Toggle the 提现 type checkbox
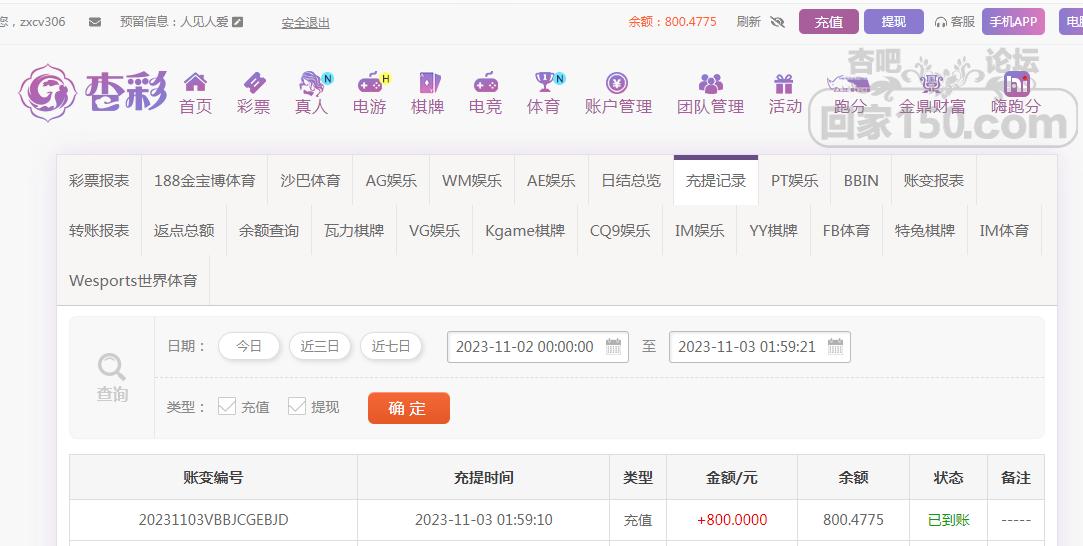Screen dimensions: 1083x546 click(297, 406)
